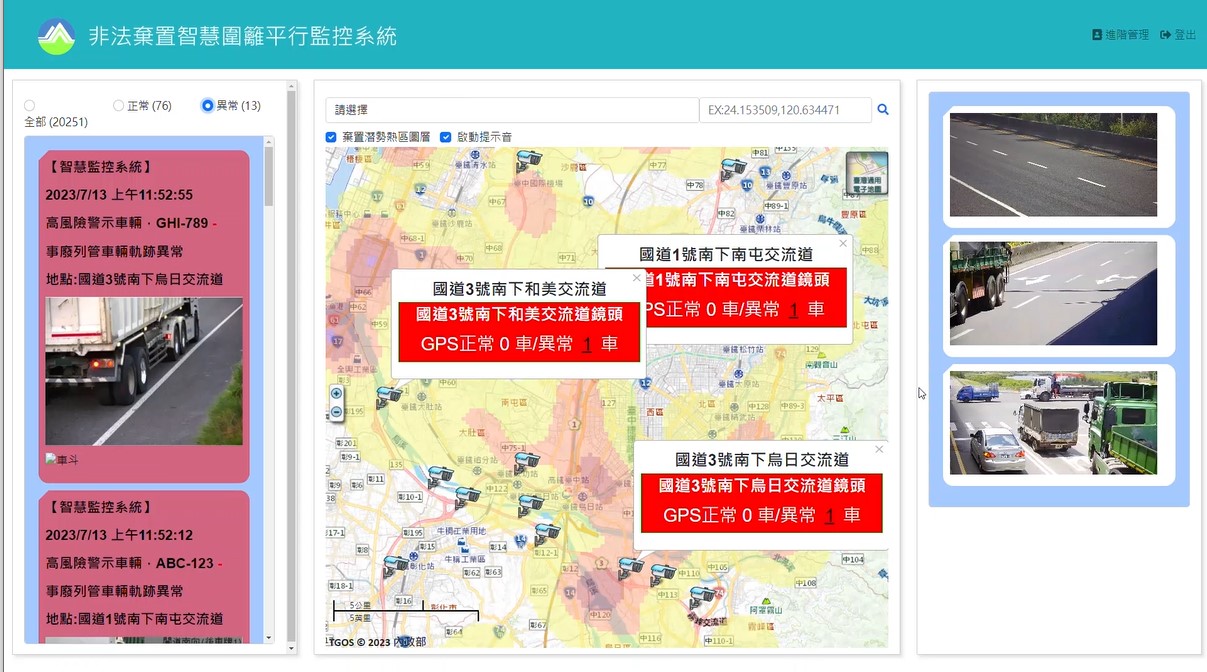Open 進階管理 menu in header
Viewport: 1207px width, 672px height.
point(1120,35)
